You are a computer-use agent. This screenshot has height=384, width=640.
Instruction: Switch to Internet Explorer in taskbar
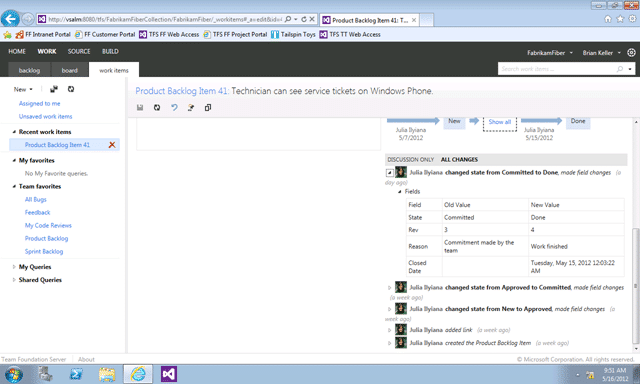click(x=138, y=374)
